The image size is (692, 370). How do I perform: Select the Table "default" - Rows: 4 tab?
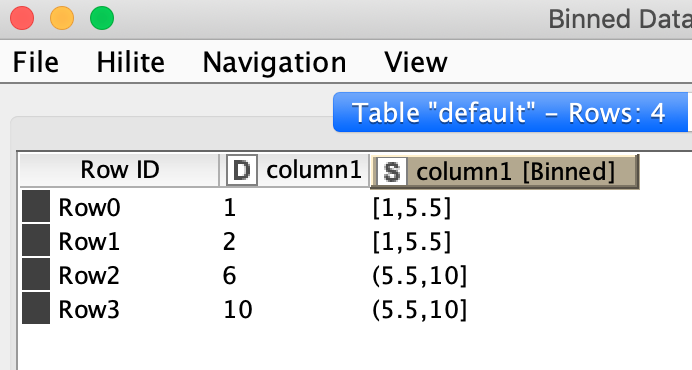tap(510, 113)
